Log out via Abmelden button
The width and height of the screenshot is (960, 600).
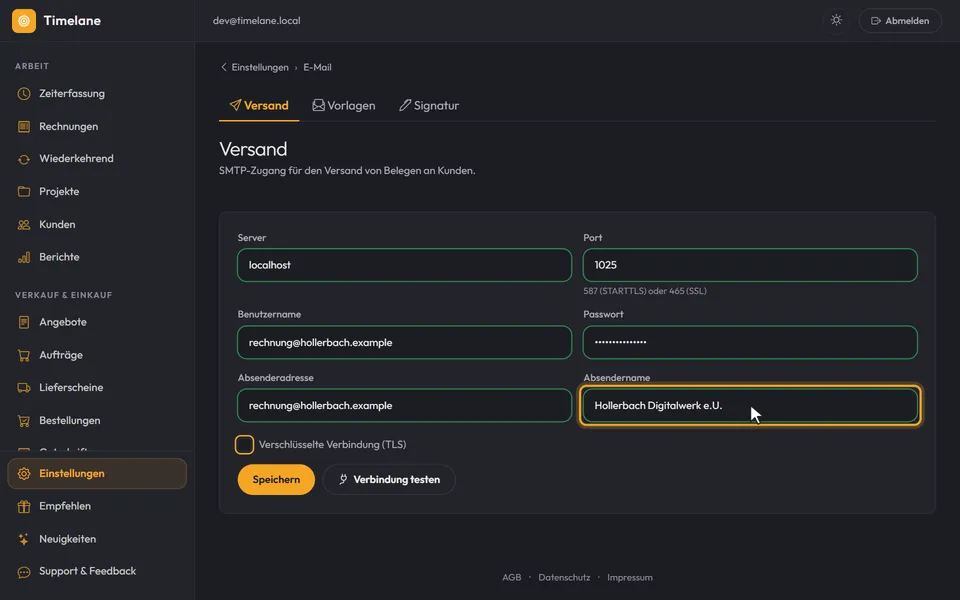pyautogui.click(x=900, y=20)
